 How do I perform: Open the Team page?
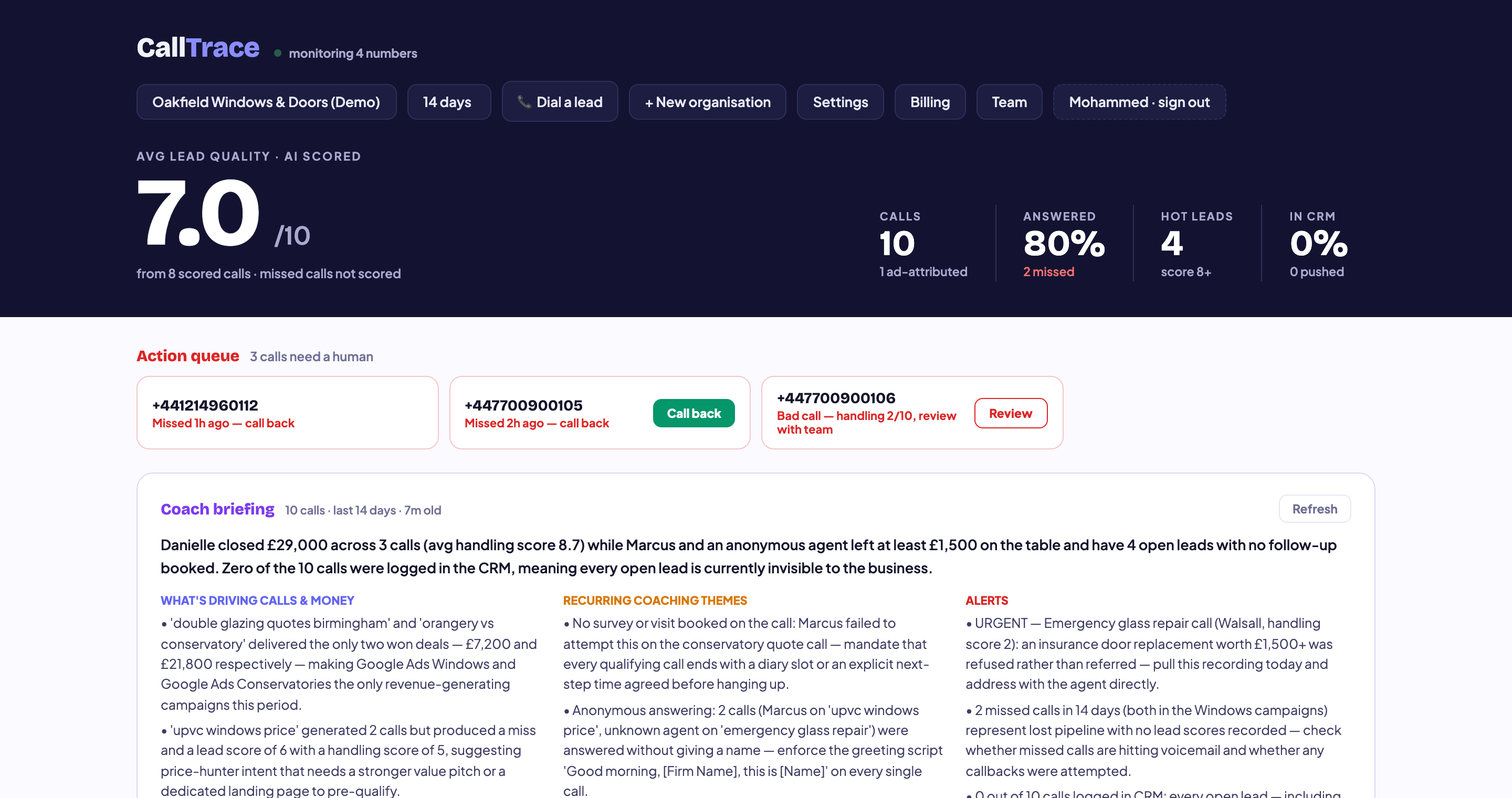tap(1009, 102)
